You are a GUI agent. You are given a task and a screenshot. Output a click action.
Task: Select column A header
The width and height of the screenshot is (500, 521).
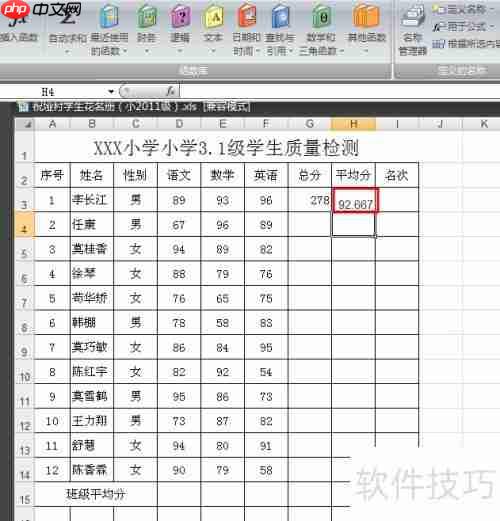[x=52, y=124]
